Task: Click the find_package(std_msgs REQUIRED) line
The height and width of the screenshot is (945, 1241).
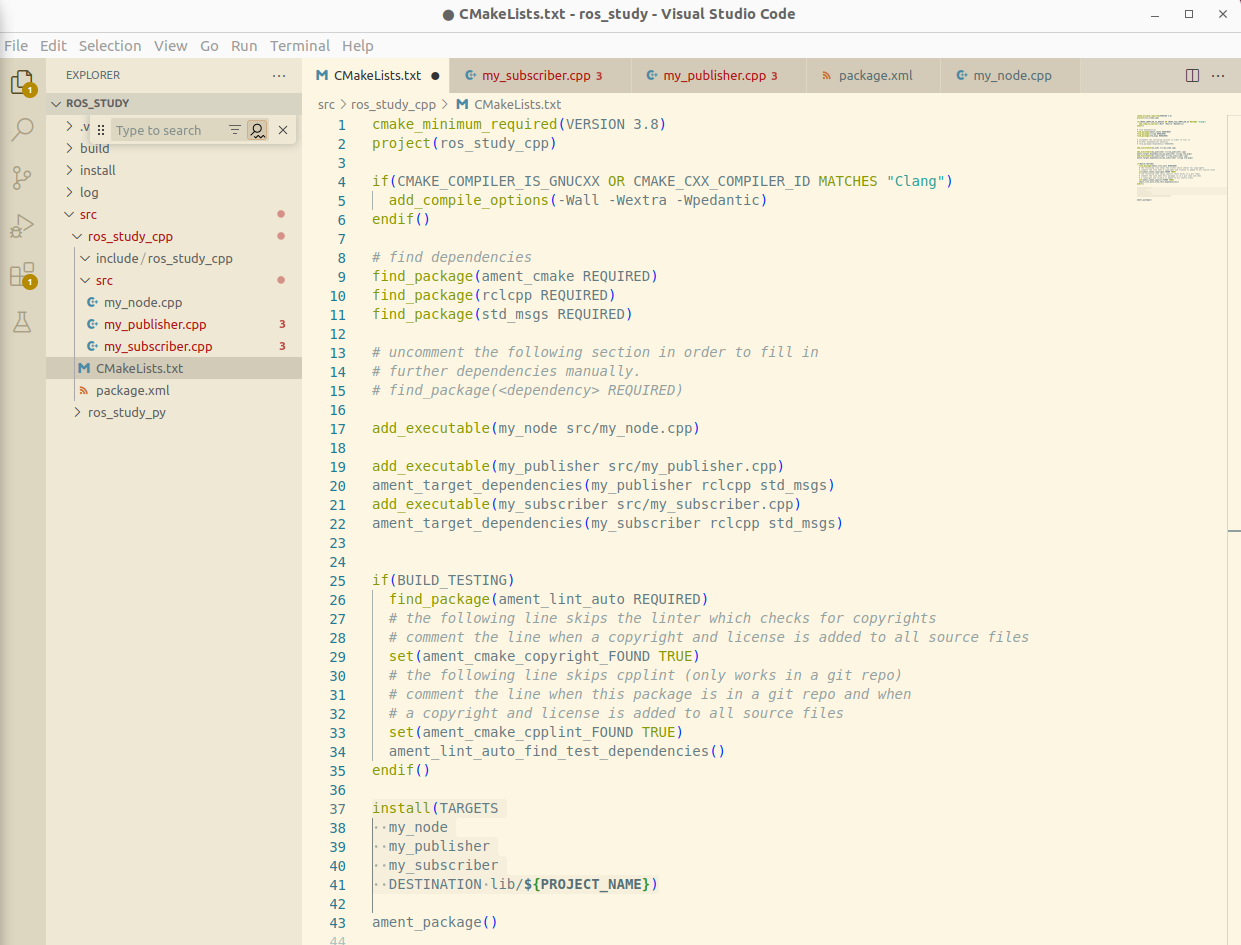Action: [502, 314]
